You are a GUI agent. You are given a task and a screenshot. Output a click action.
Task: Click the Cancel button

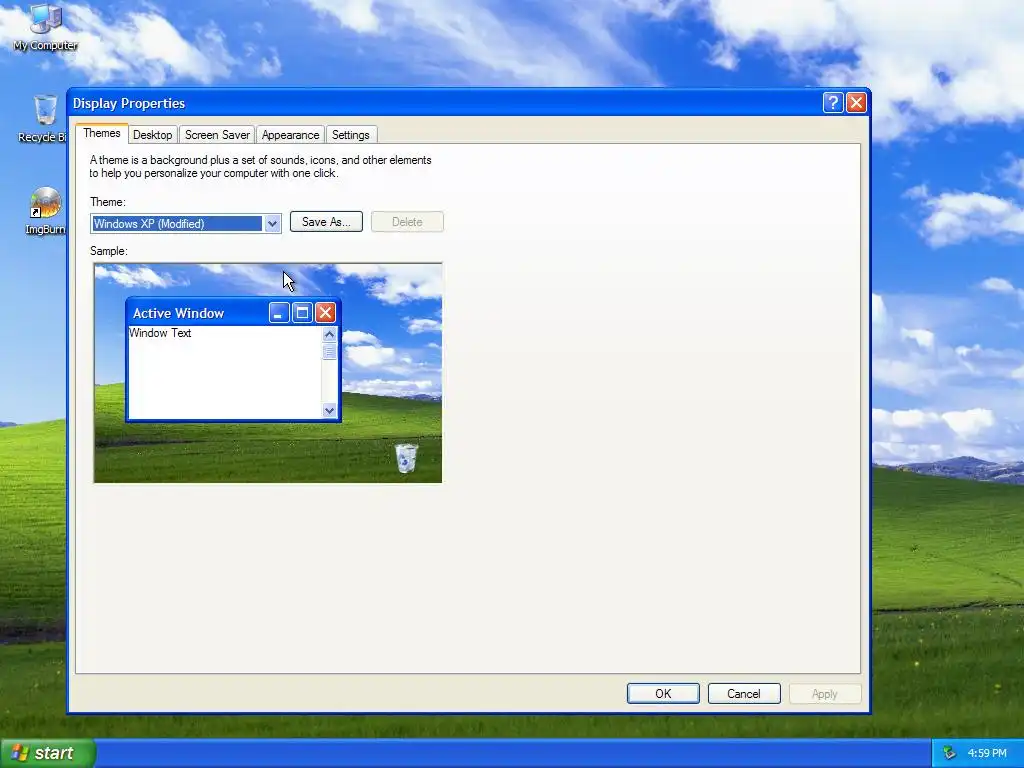coord(744,694)
